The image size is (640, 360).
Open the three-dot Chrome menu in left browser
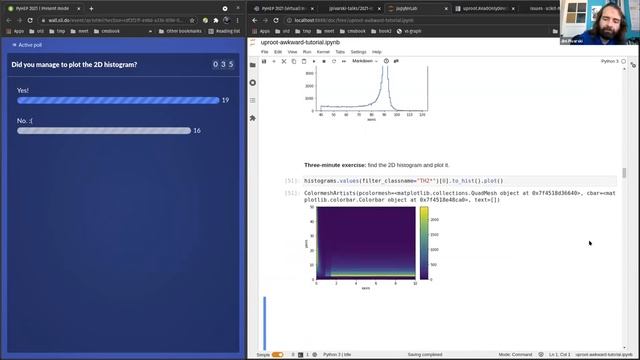[x=238, y=20]
